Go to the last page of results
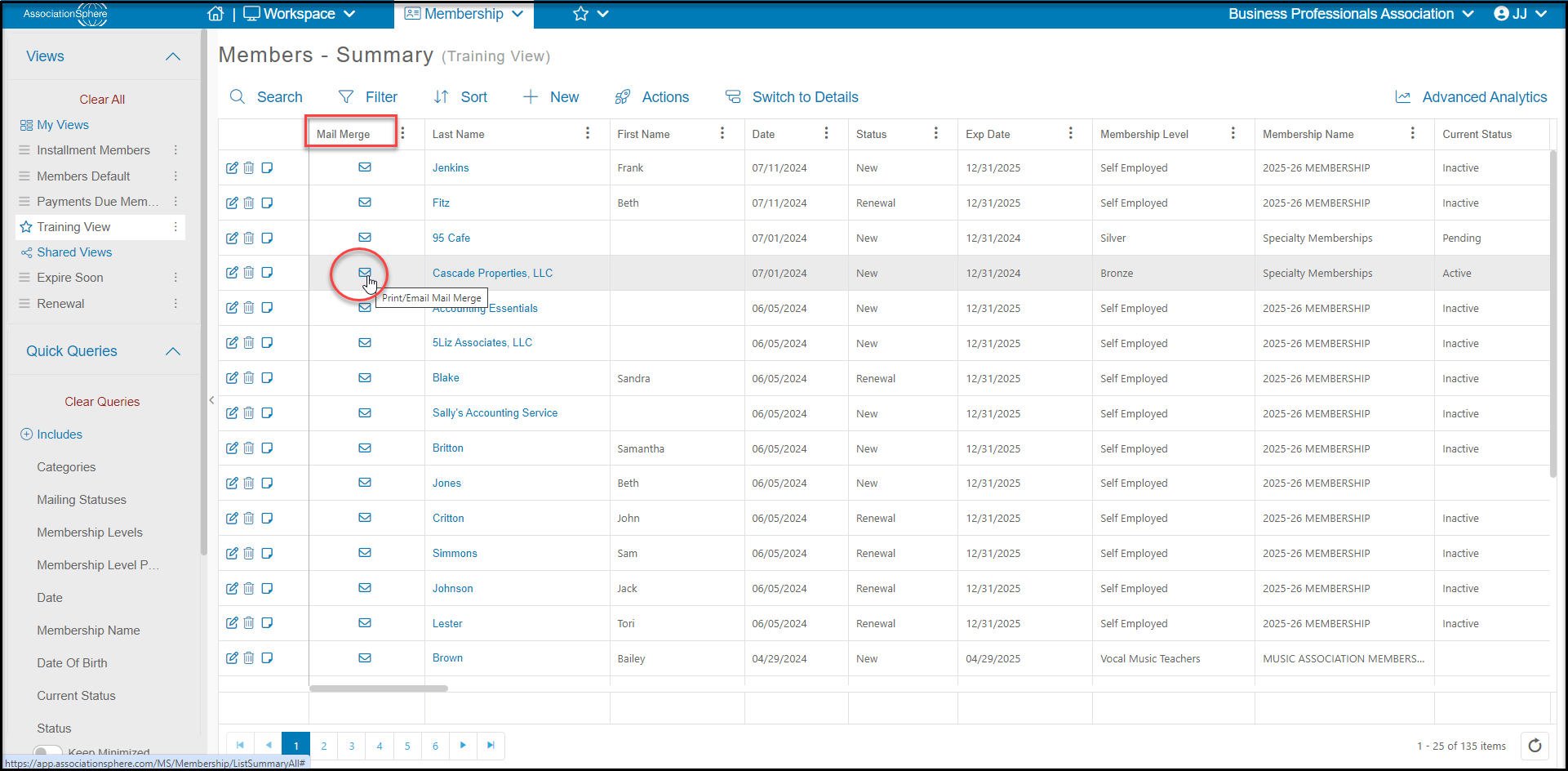The width and height of the screenshot is (1568, 771). [x=491, y=745]
